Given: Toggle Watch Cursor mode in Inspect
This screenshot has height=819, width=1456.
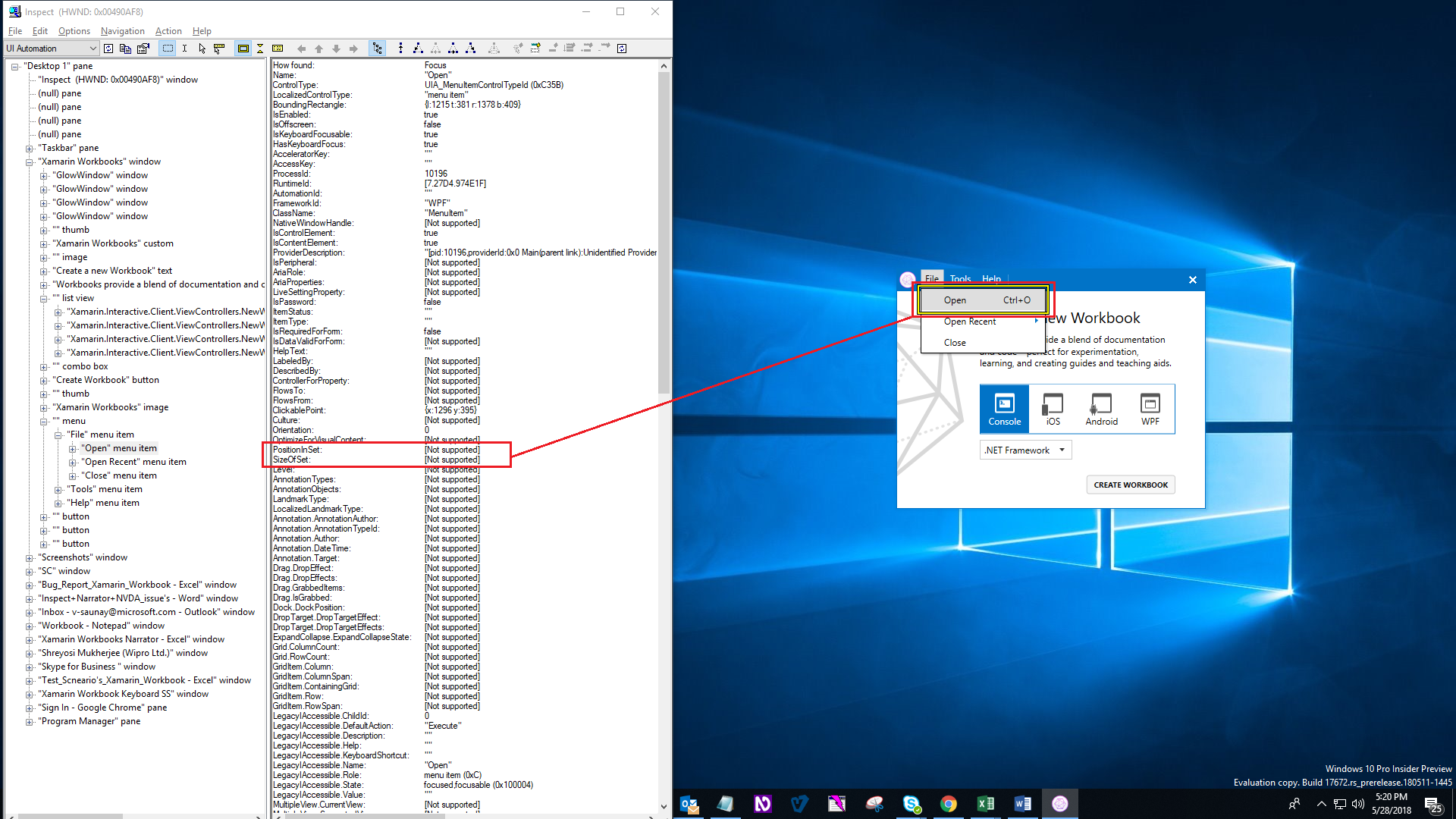Looking at the screenshot, I should pyautogui.click(x=202, y=48).
